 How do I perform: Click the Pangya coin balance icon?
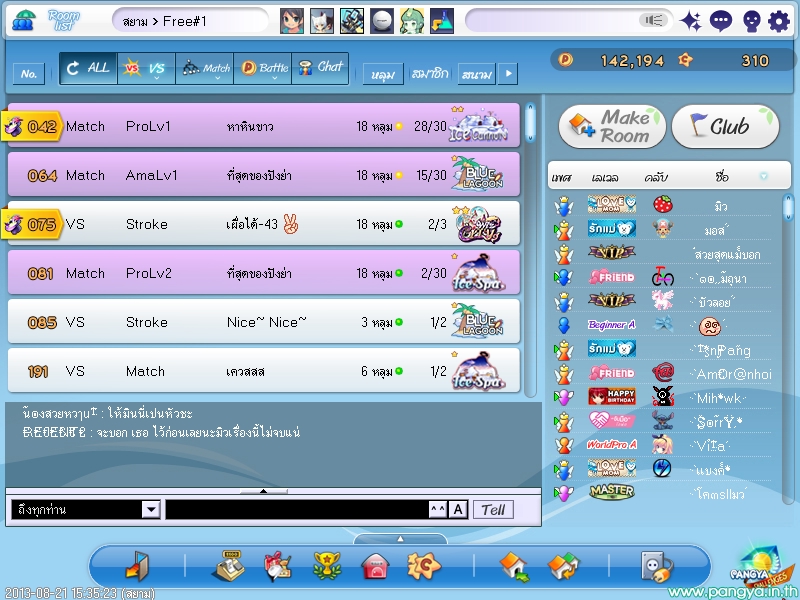click(565, 60)
